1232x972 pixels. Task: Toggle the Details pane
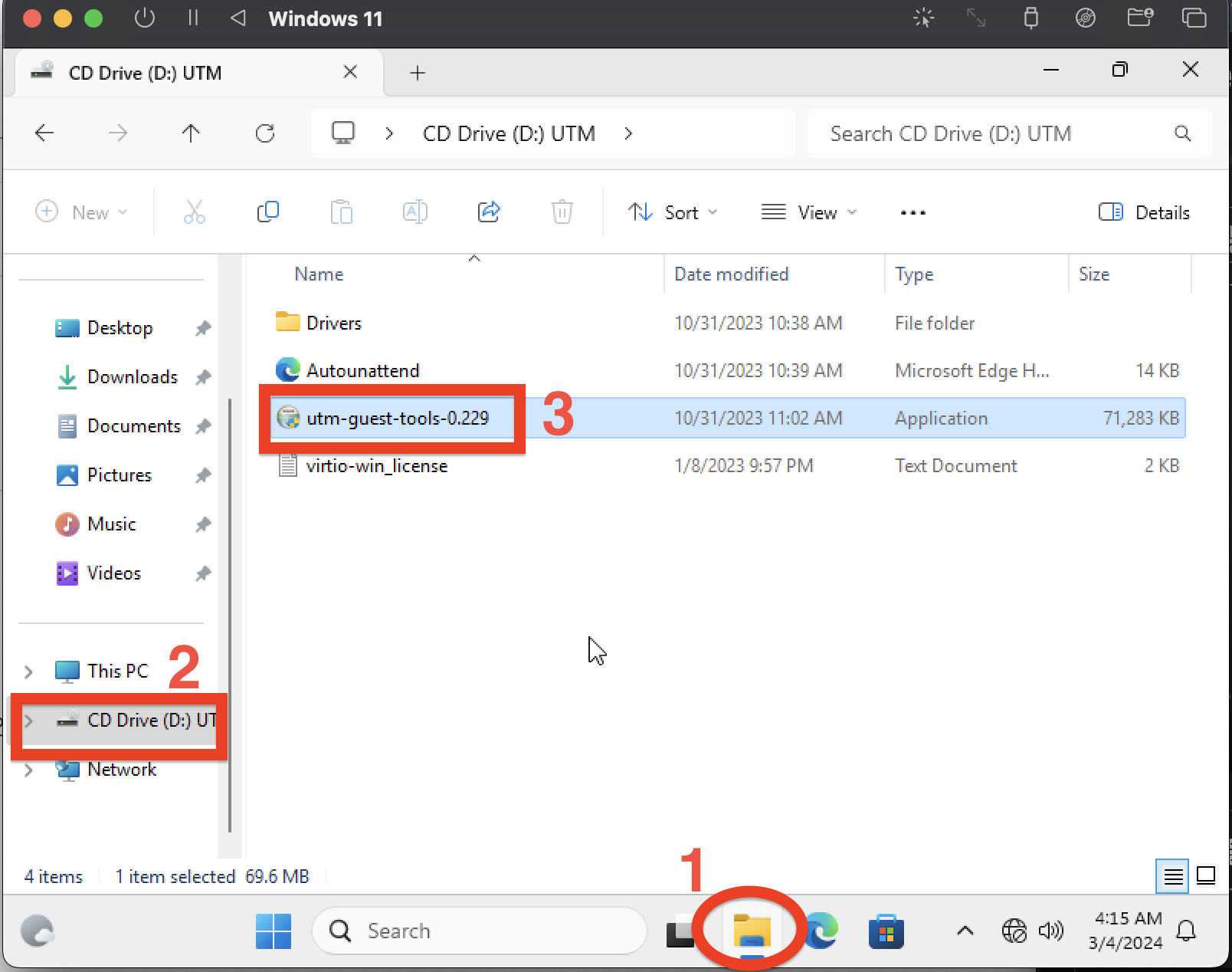(1144, 212)
